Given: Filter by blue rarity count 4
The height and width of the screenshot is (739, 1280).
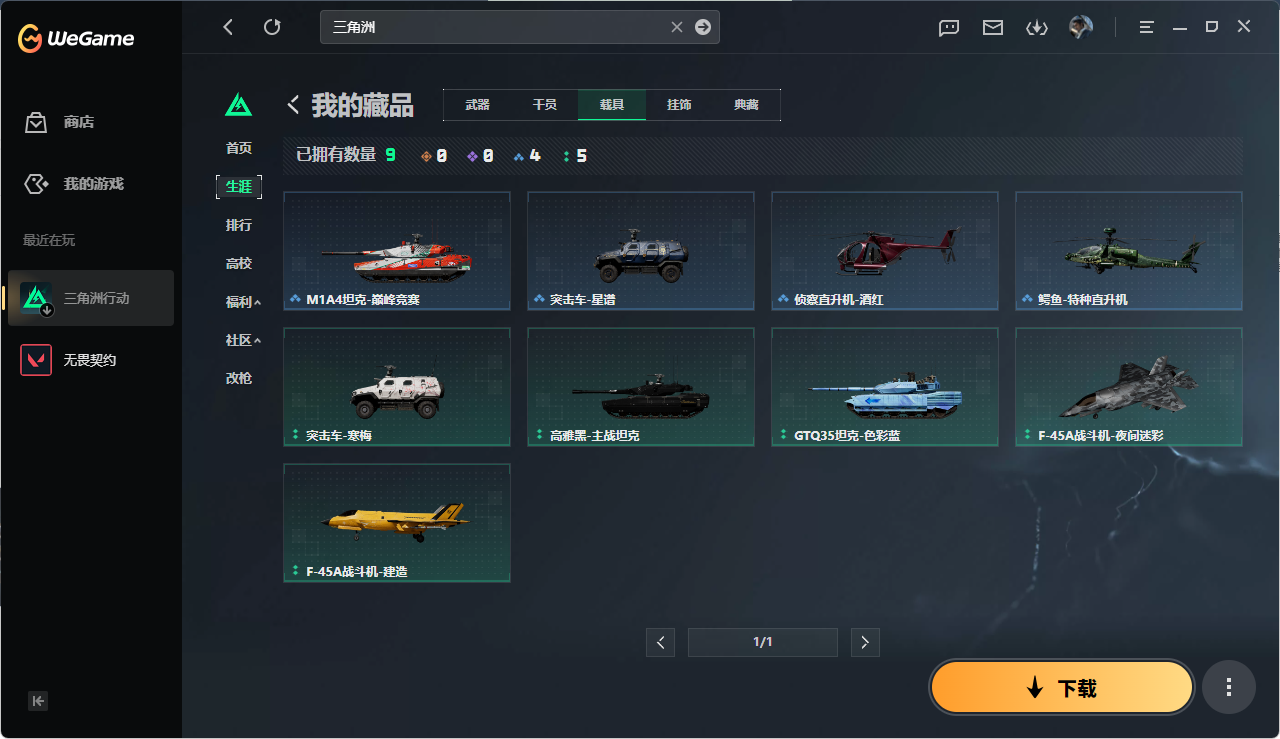Looking at the screenshot, I should pyautogui.click(x=527, y=156).
